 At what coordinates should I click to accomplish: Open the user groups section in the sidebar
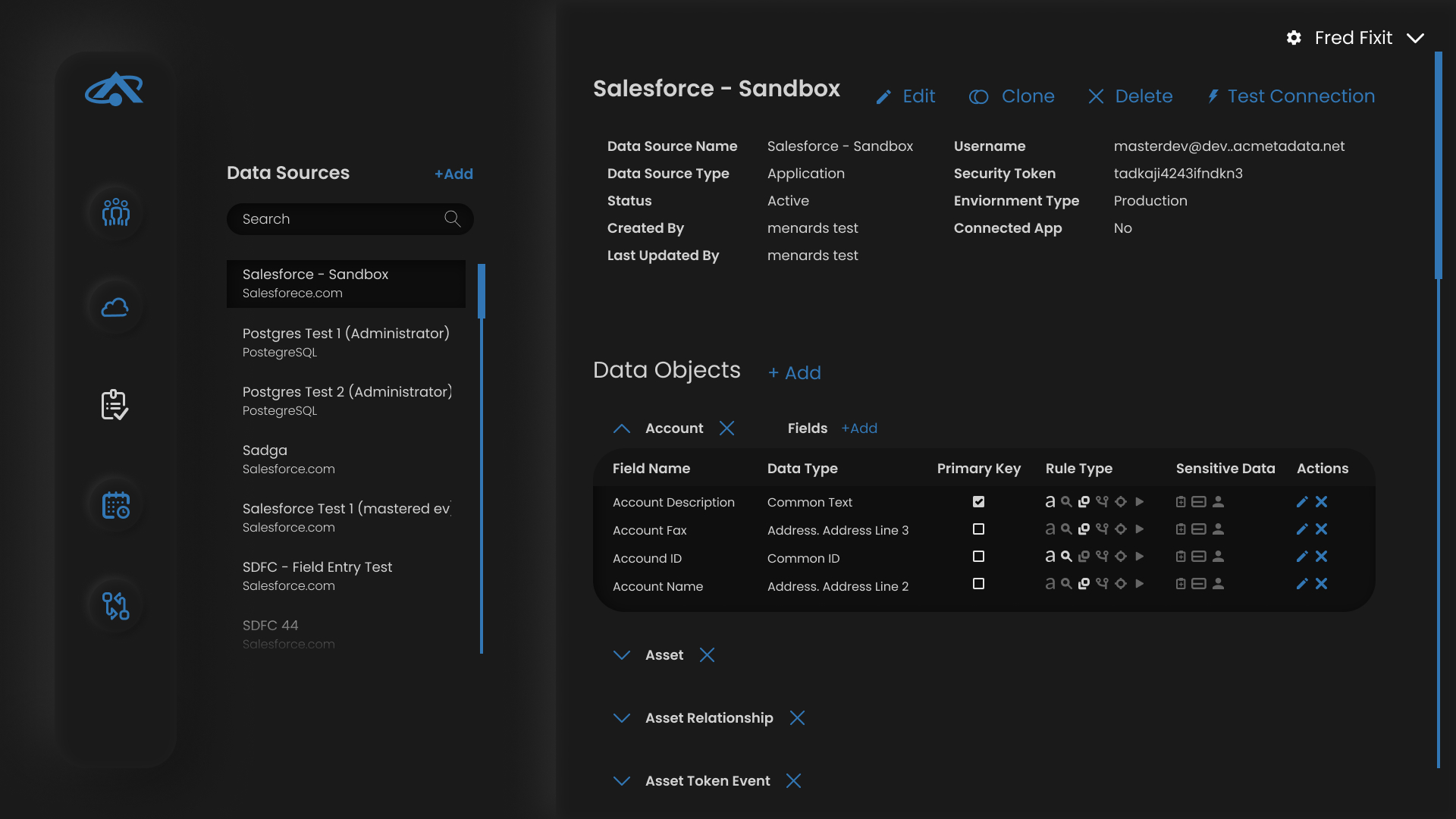(x=114, y=213)
